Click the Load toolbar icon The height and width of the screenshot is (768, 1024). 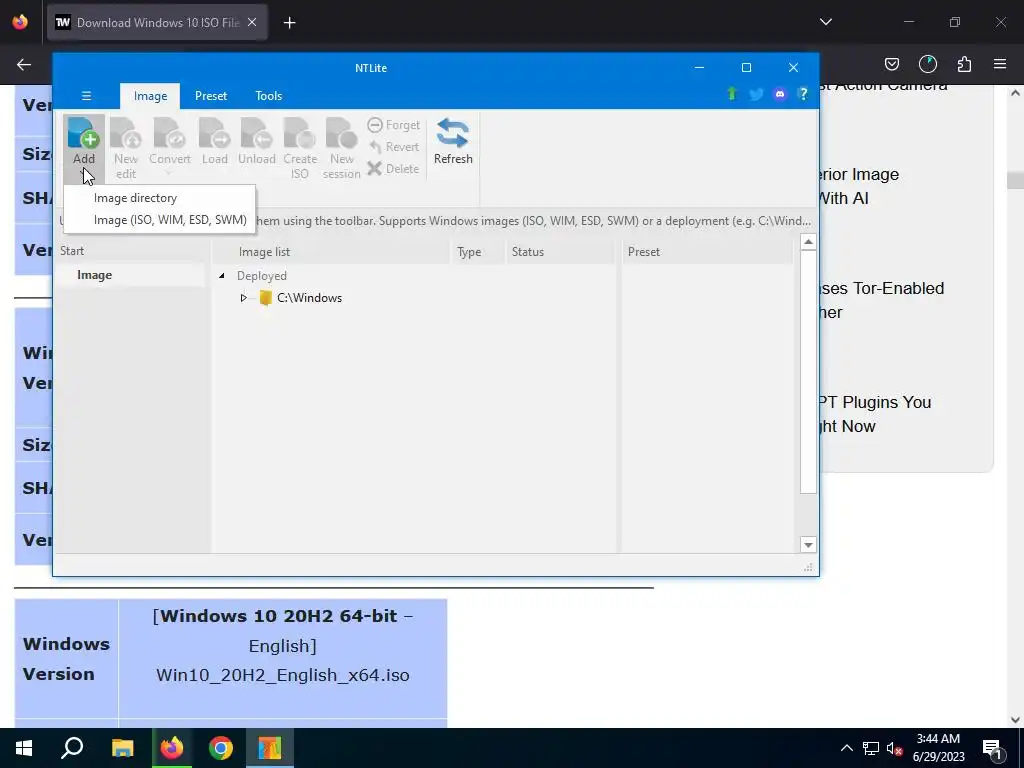[x=214, y=133]
